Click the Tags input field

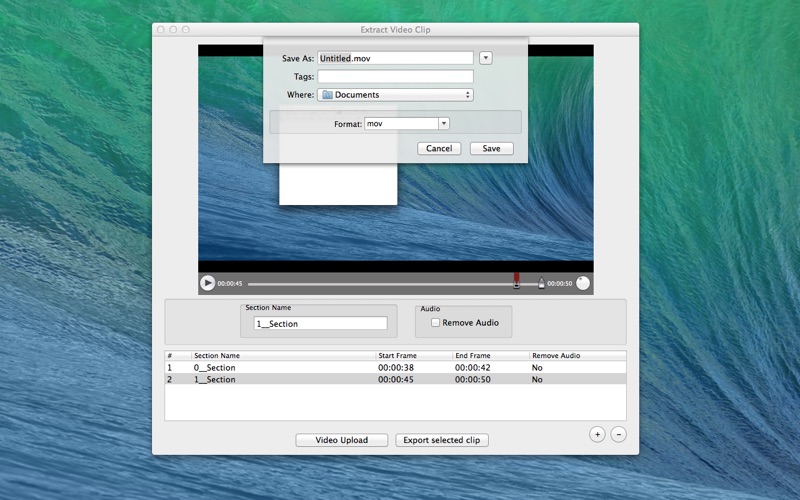[x=395, y=76]
